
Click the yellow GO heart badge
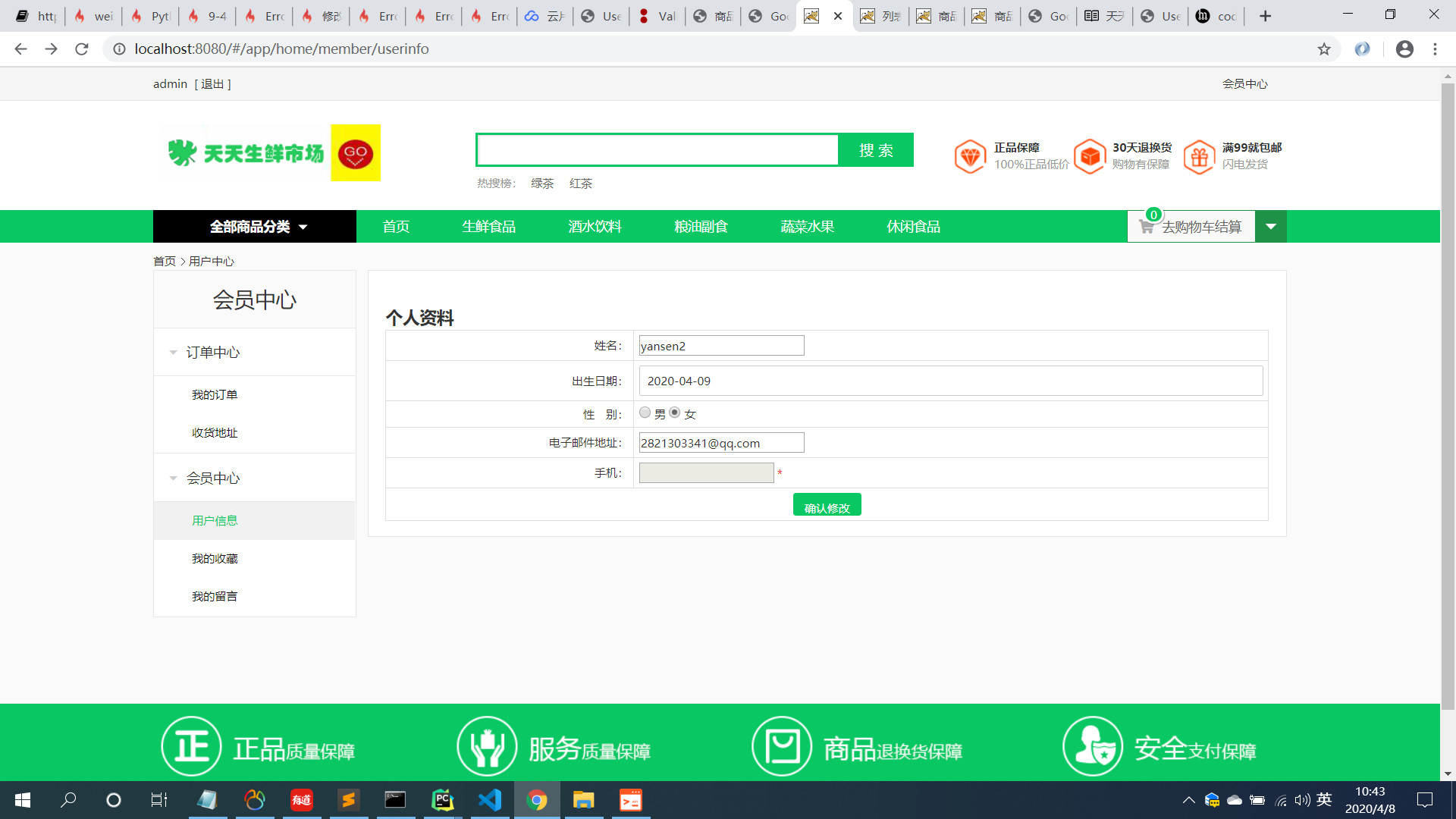[x=356, y=153]
